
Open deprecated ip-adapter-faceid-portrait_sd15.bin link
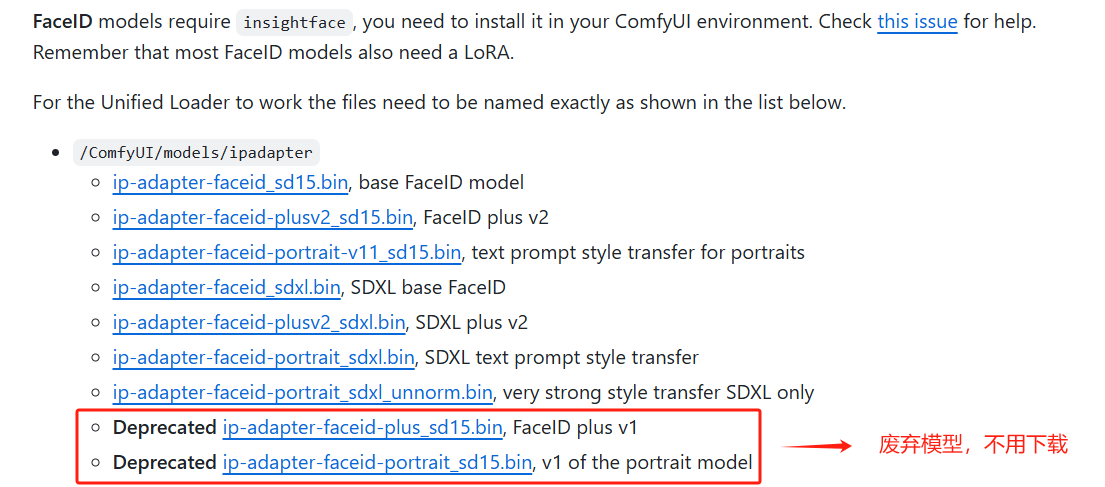click(x=377, y=463)
